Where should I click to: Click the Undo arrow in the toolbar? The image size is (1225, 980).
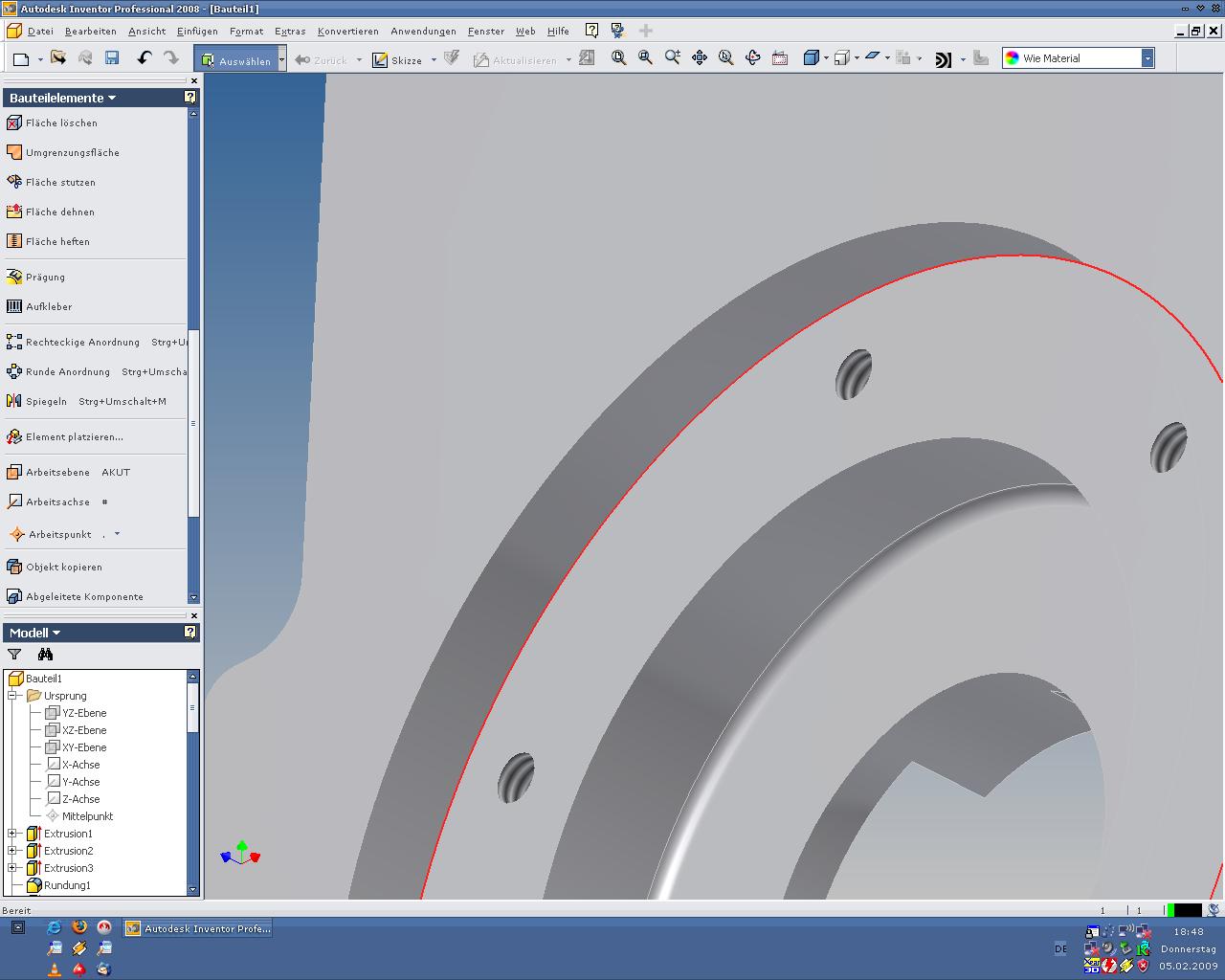tap(144, 58)
